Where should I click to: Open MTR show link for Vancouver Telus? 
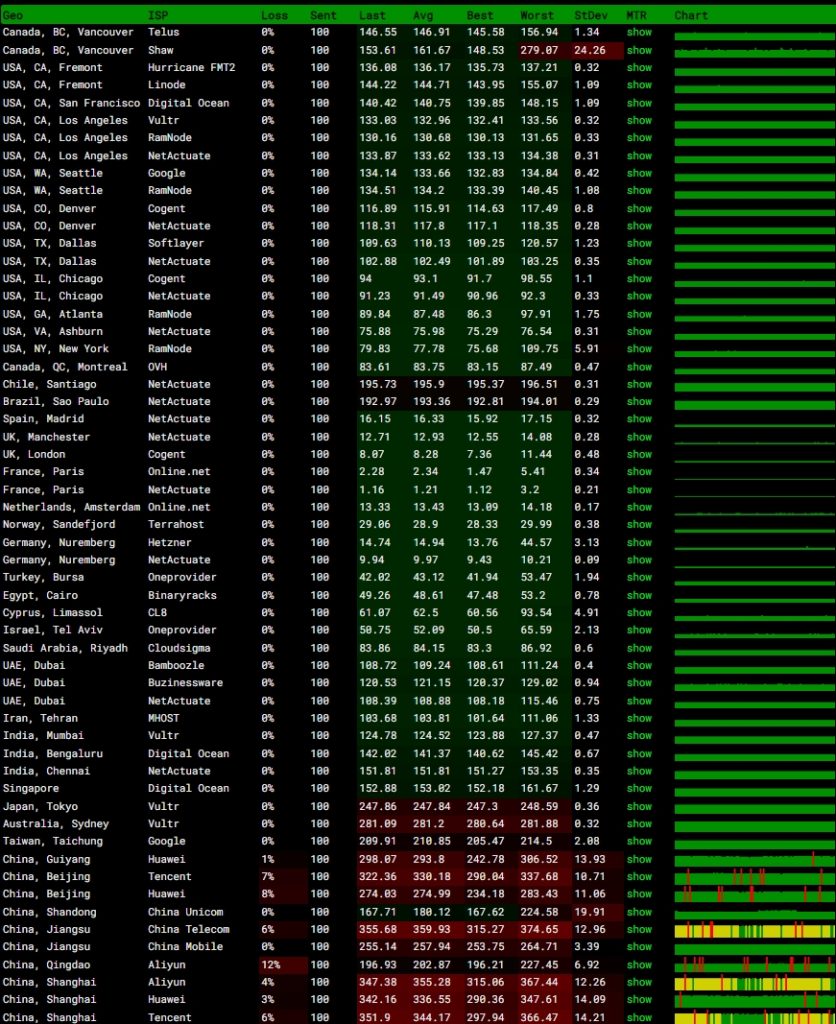tap(639, 32)
